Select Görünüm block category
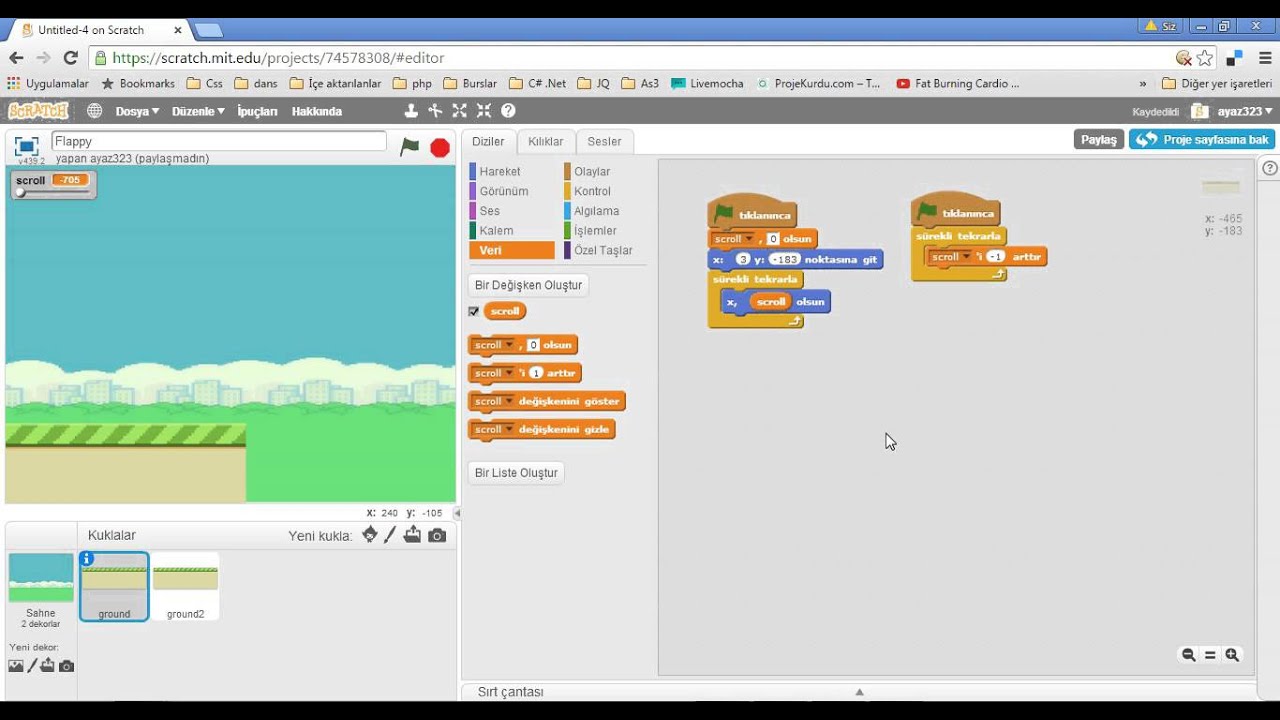1280x720 pixels. tap(504, 191)
